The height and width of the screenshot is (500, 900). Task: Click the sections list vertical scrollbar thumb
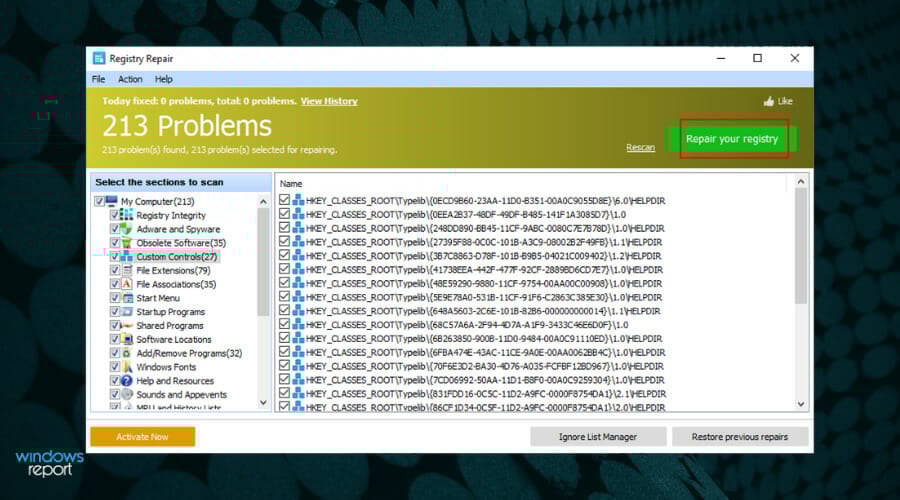[x=263, y=262]
